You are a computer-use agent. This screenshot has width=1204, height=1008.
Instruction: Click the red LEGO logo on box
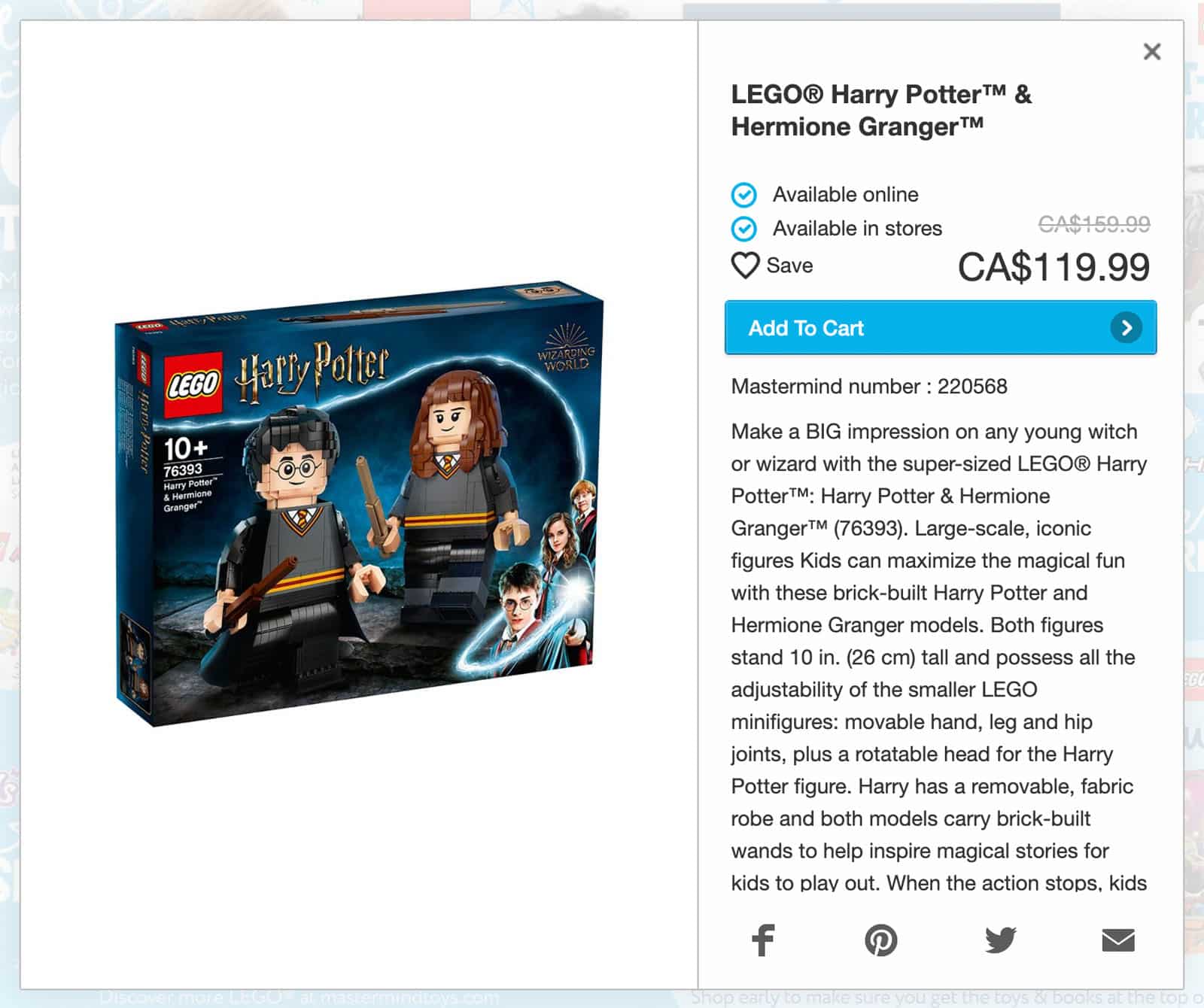193,384
